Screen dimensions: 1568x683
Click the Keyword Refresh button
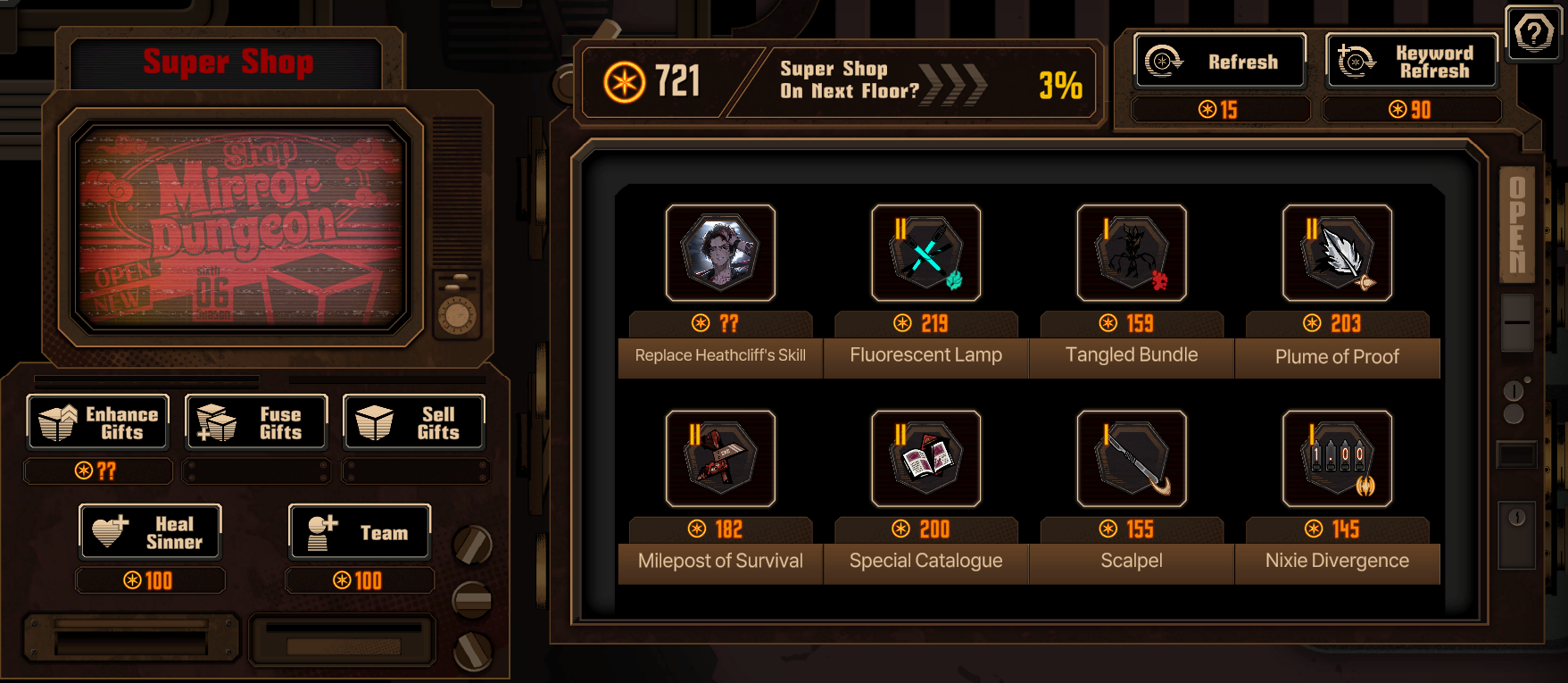tap(1412, 62)
